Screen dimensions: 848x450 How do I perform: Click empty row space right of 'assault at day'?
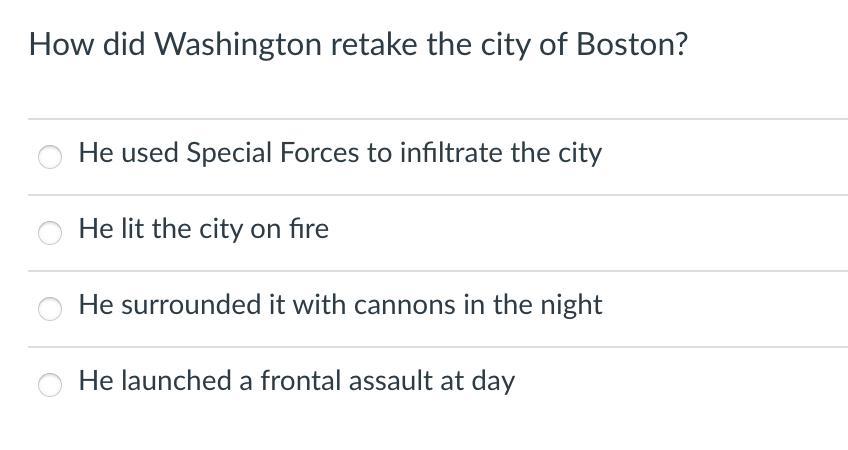pos(681,385)
